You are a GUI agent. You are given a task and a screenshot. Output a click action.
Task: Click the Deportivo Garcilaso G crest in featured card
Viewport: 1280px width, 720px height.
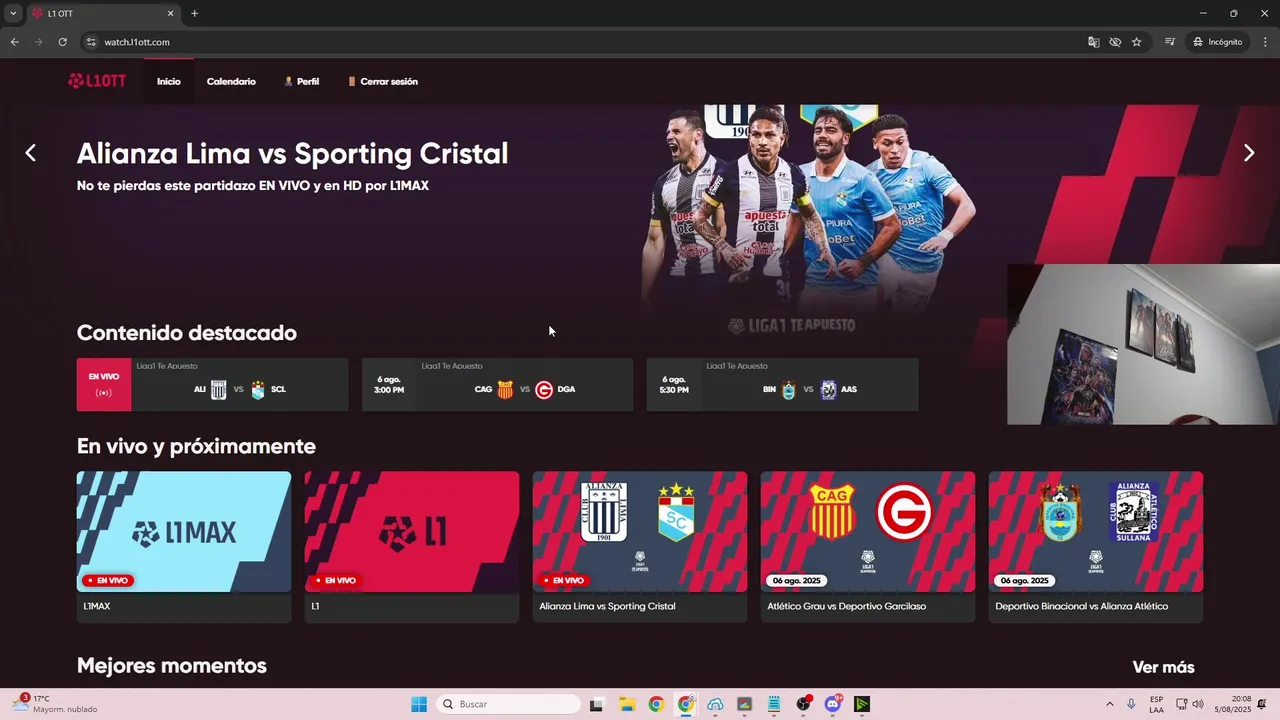click(x=544, y=389)
